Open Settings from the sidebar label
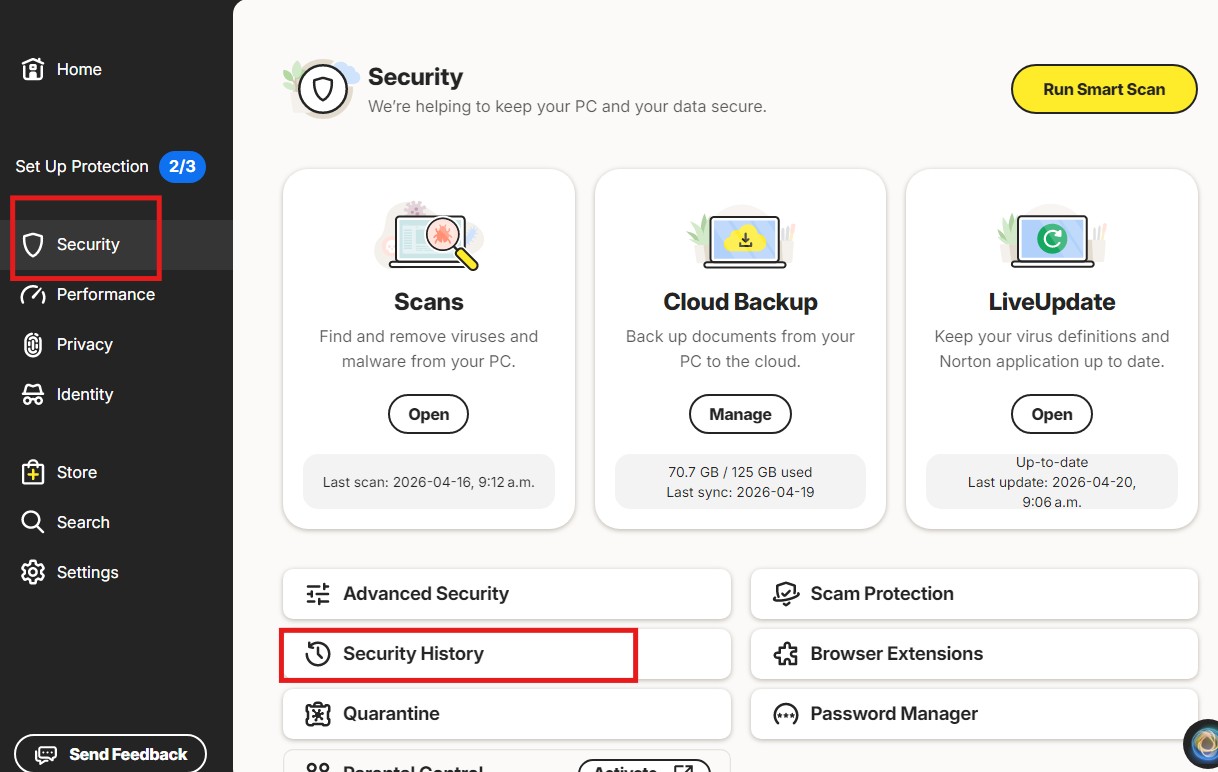The height and width of the screenshot is (772, 1218). (x=88, y=572)
